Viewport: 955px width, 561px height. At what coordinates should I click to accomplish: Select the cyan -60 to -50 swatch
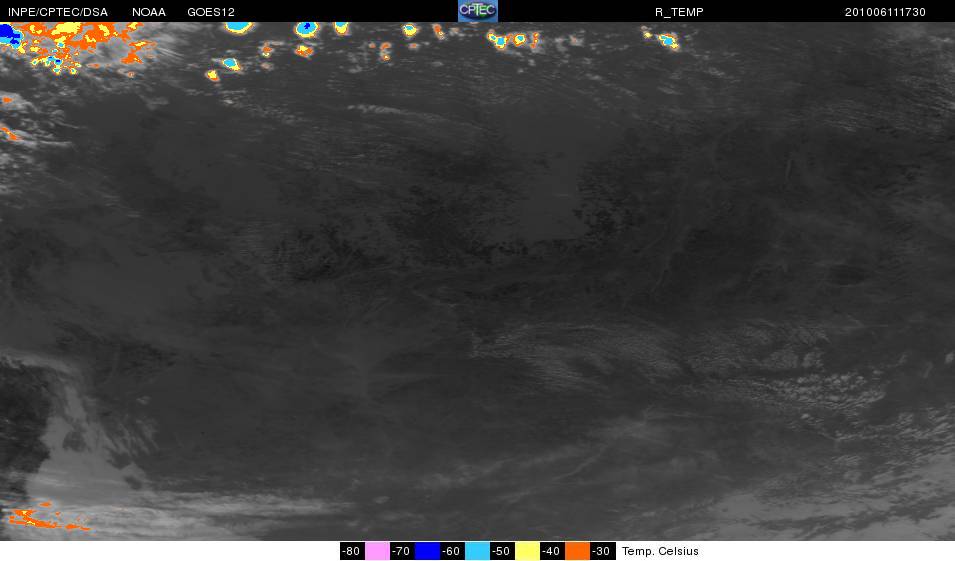(x=477, y=551)
